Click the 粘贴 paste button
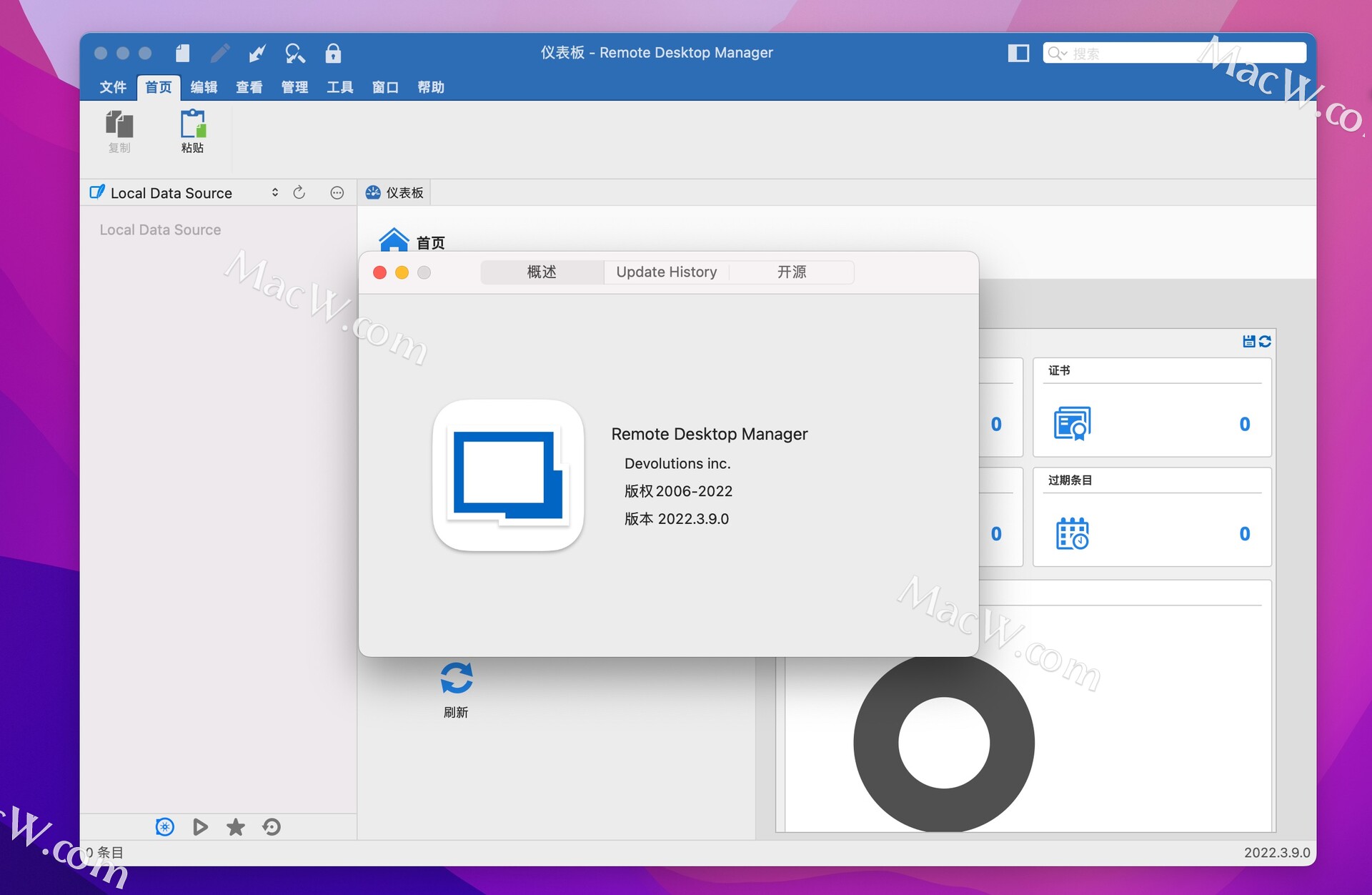 (192, 132)
